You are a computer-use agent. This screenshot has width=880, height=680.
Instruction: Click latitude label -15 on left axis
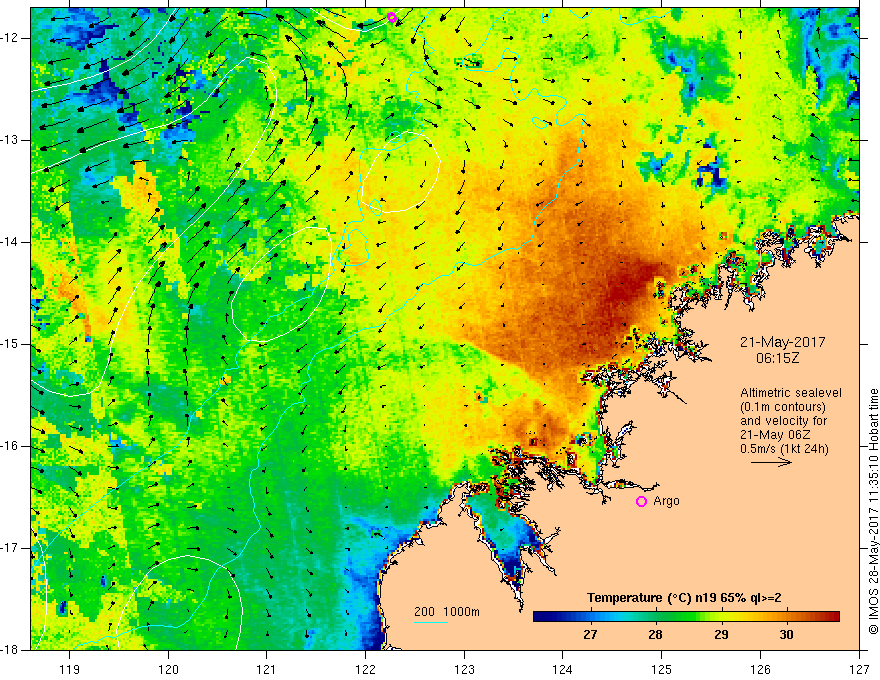pyautogui.click(x=10, y=344)
